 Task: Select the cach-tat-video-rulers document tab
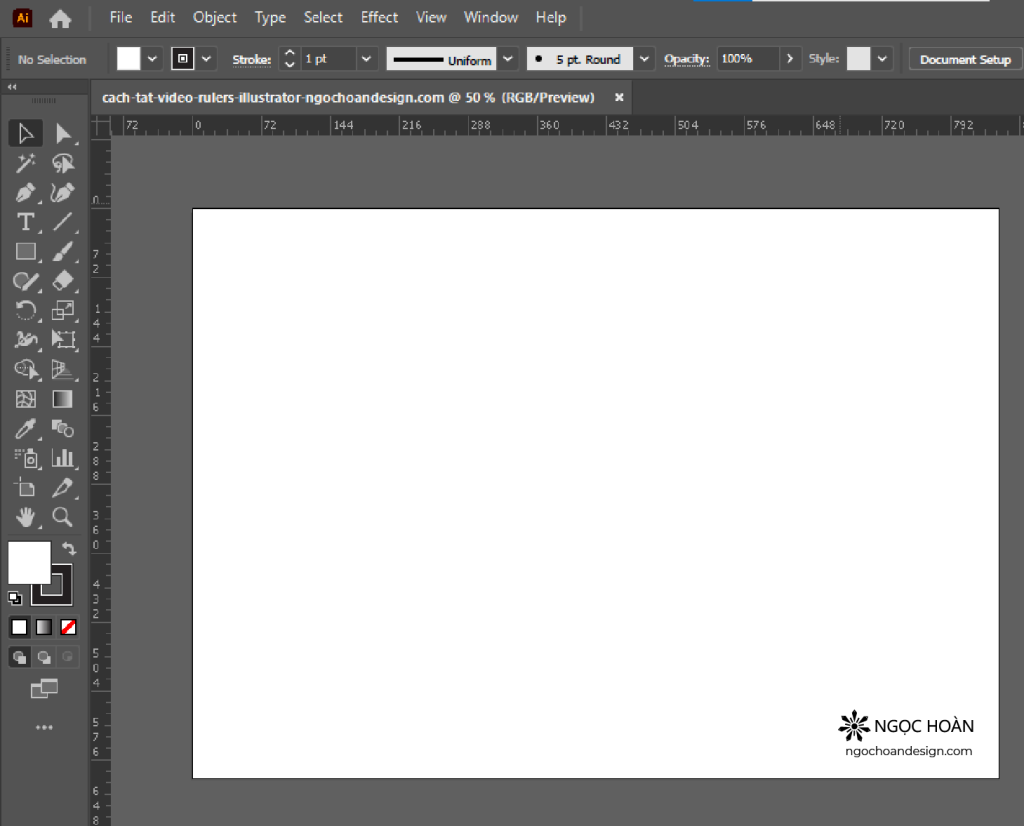click(x=352, y=97)
